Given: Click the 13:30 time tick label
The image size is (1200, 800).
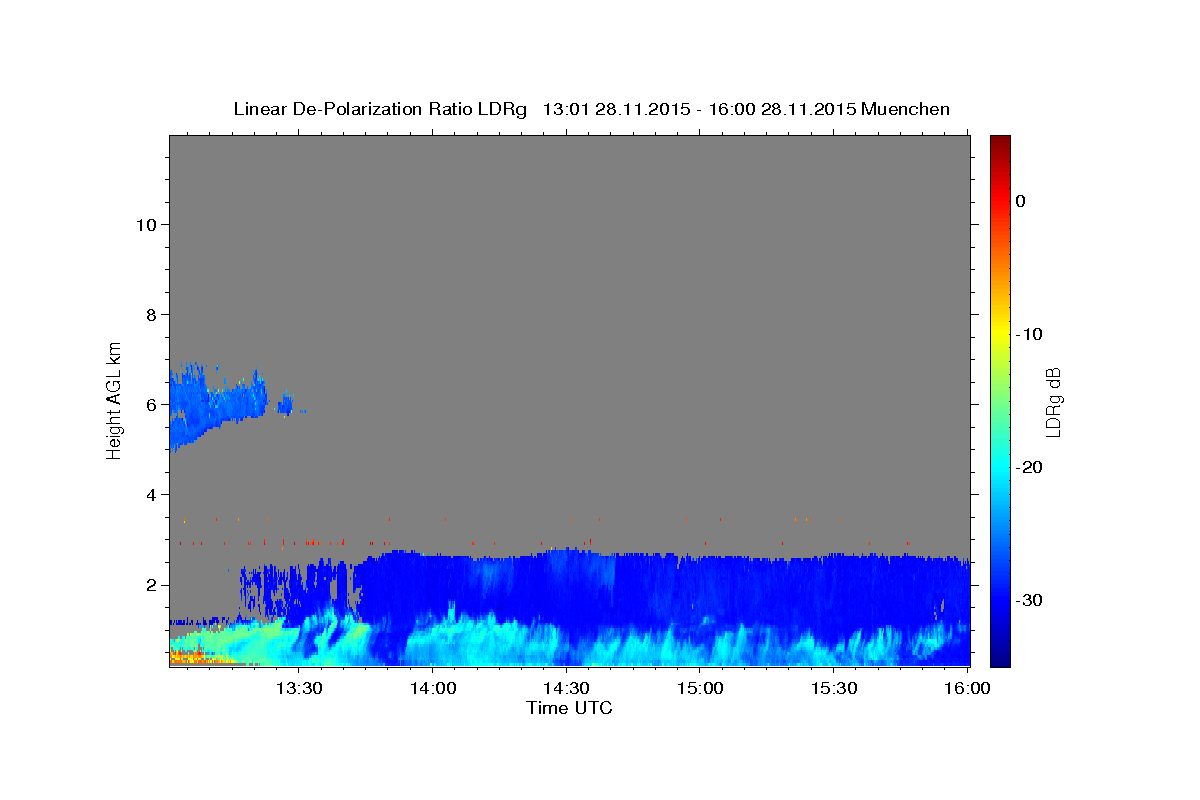Looking at the screenshot, I should (298, 688).
